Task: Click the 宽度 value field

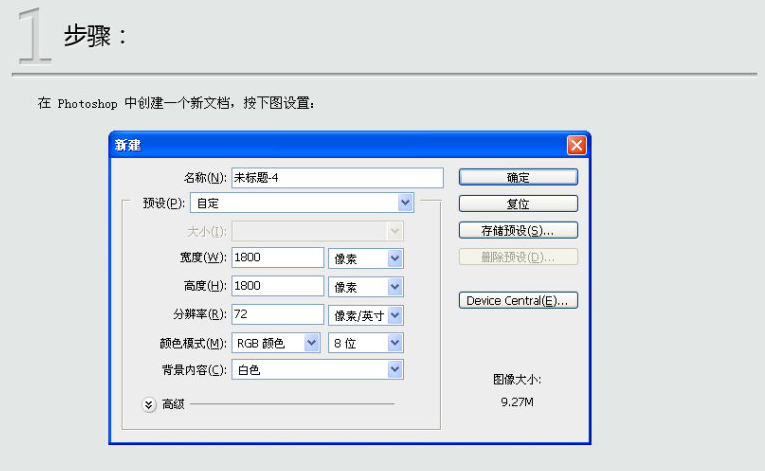Action: click(277, 258)
